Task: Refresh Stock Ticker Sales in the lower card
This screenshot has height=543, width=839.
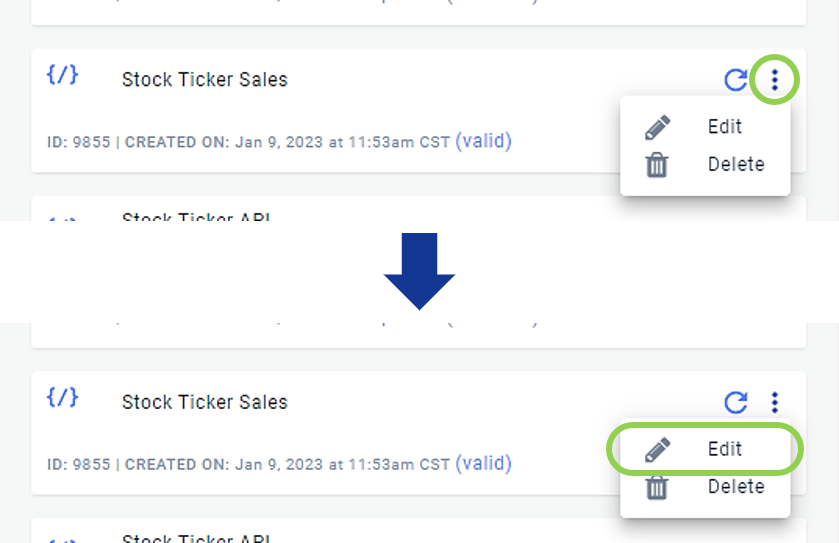Action: point(735,402)
